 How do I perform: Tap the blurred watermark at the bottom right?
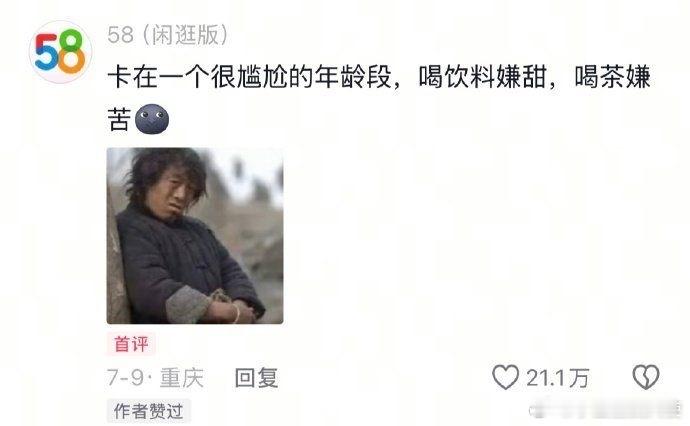pyautogui.click(x=605, y=409)
